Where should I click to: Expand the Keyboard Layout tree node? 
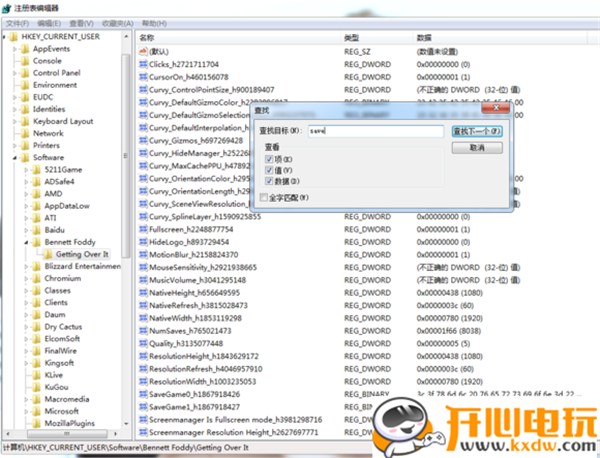click(x=15, y=121)
